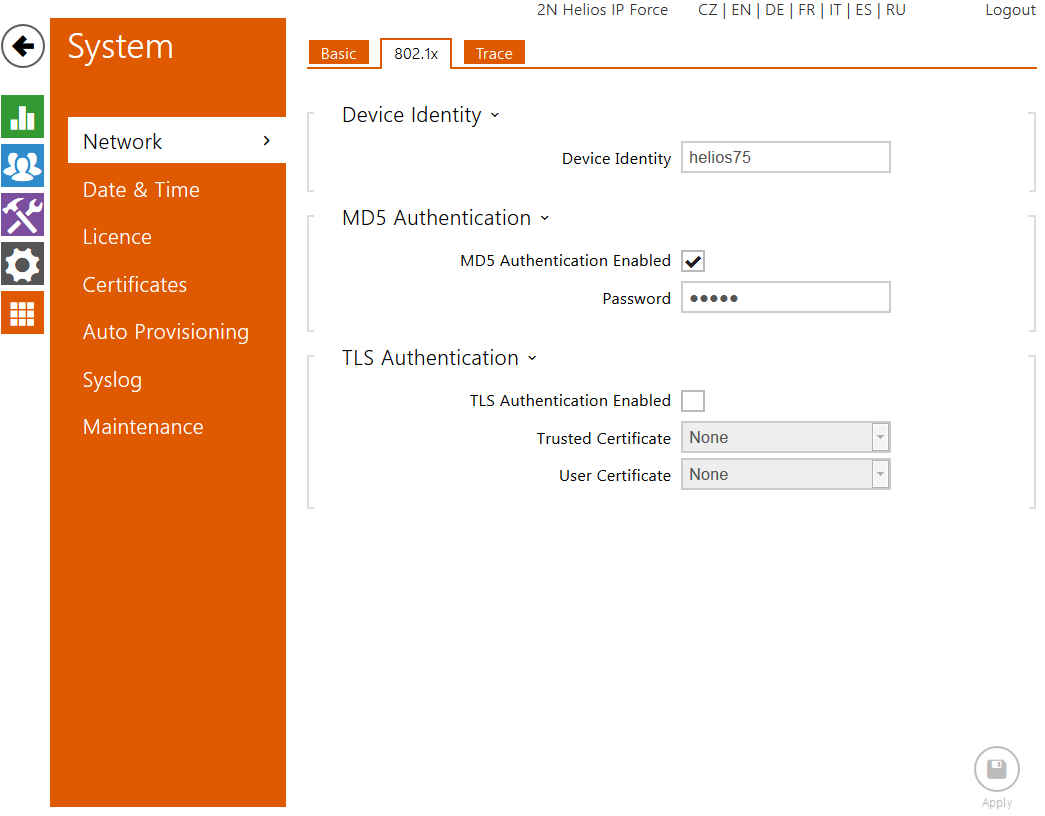Click the Logout link
This screenshot has width=1045, height=816.
click(x=1010, y=10)
